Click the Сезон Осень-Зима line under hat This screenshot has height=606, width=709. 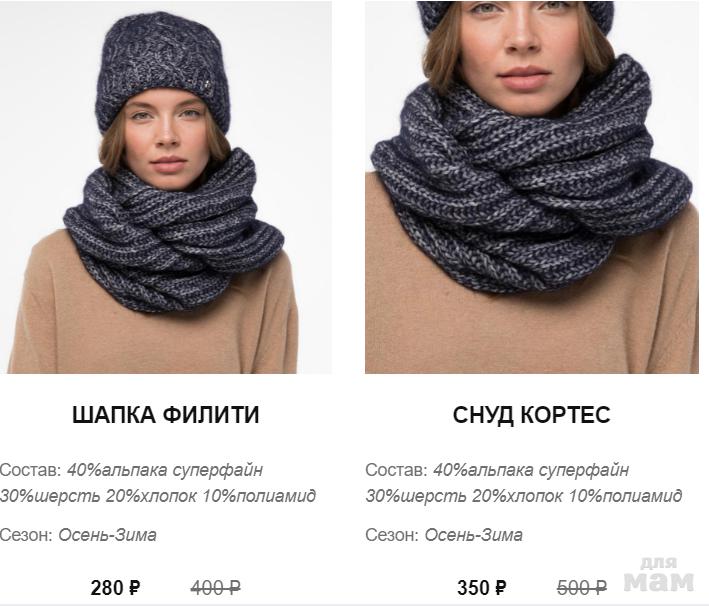[78, 535]
